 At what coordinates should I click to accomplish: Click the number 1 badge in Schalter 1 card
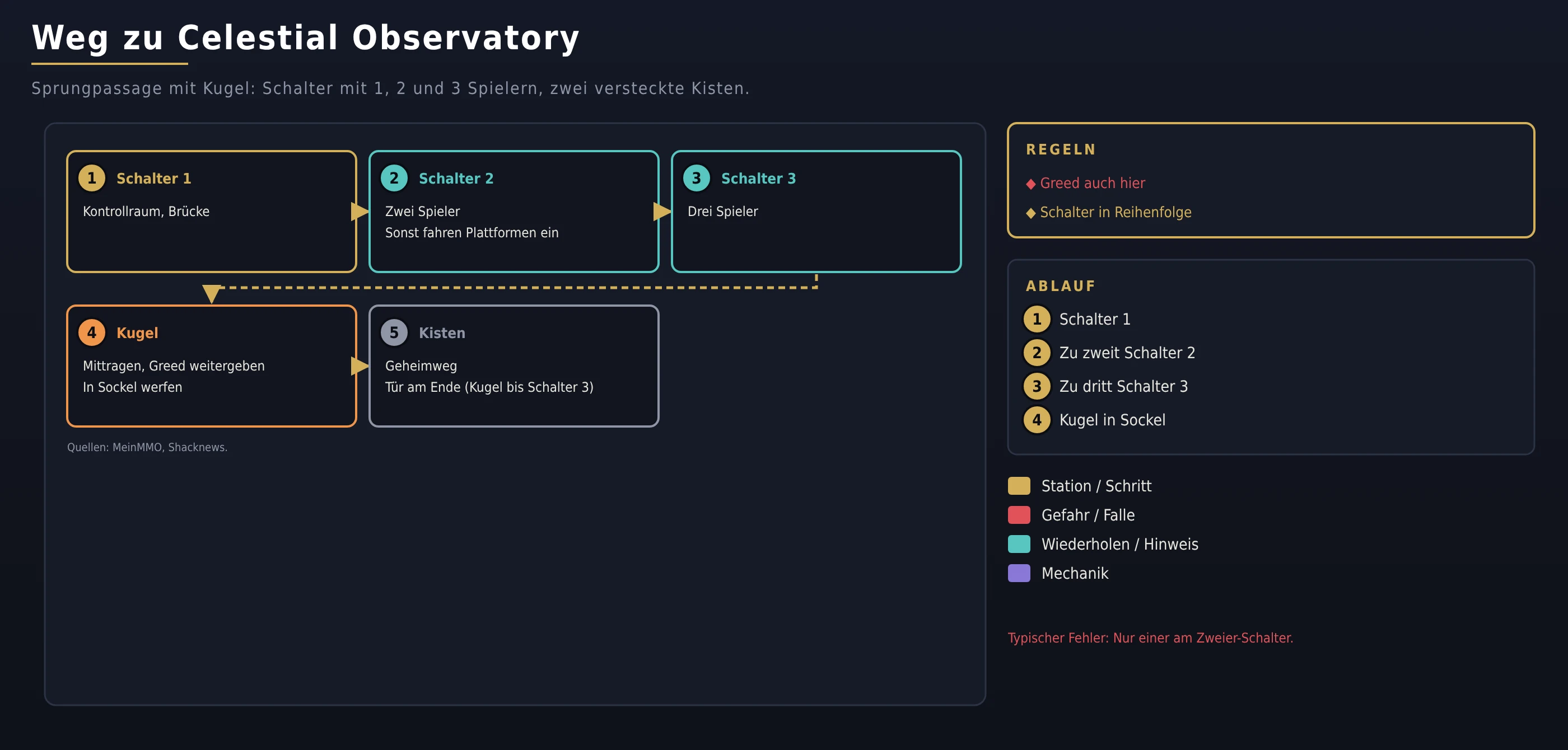[x=92, y=178]
